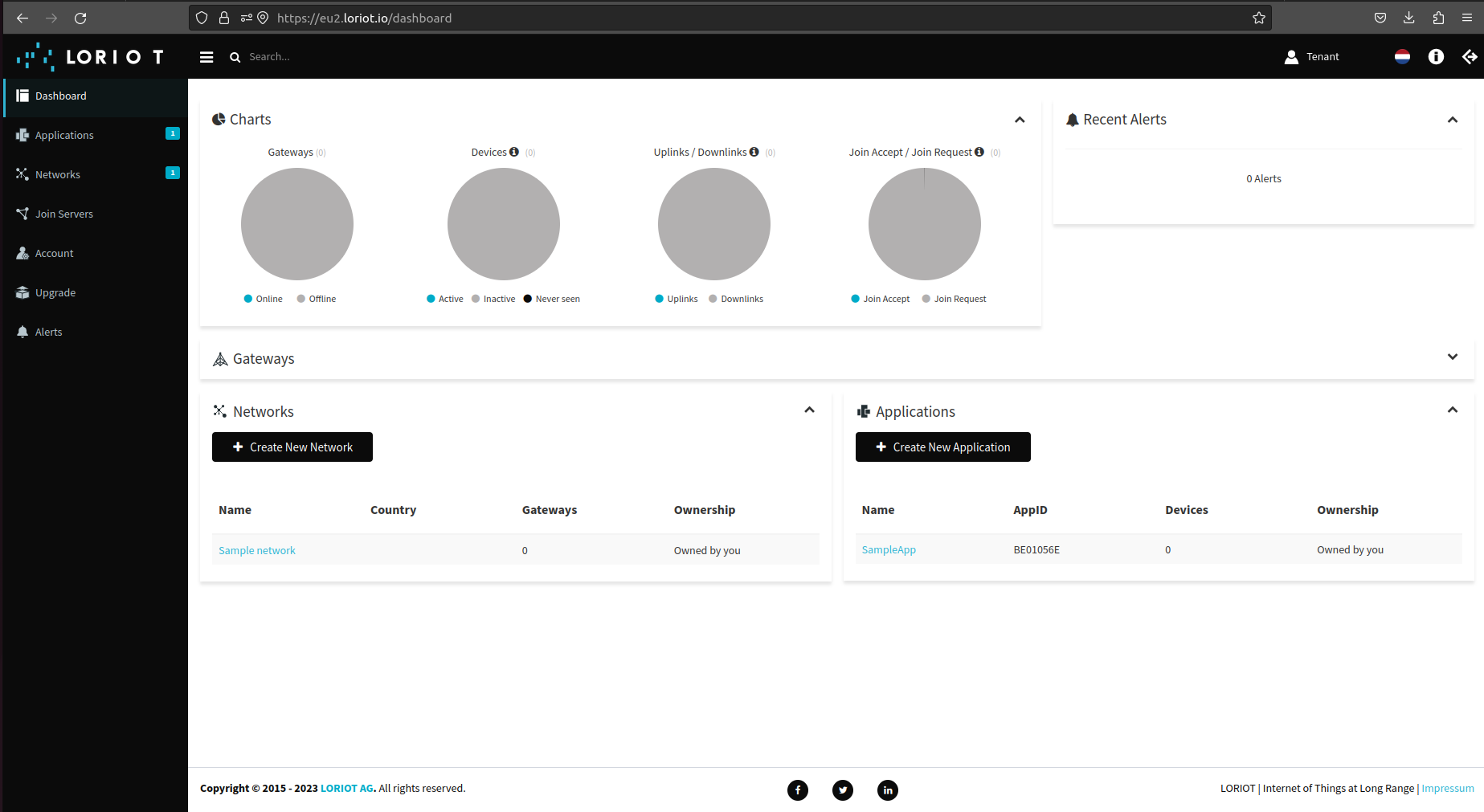Go to Applications in sidebar
This screenshot has width=1484, height=812.
64,135
